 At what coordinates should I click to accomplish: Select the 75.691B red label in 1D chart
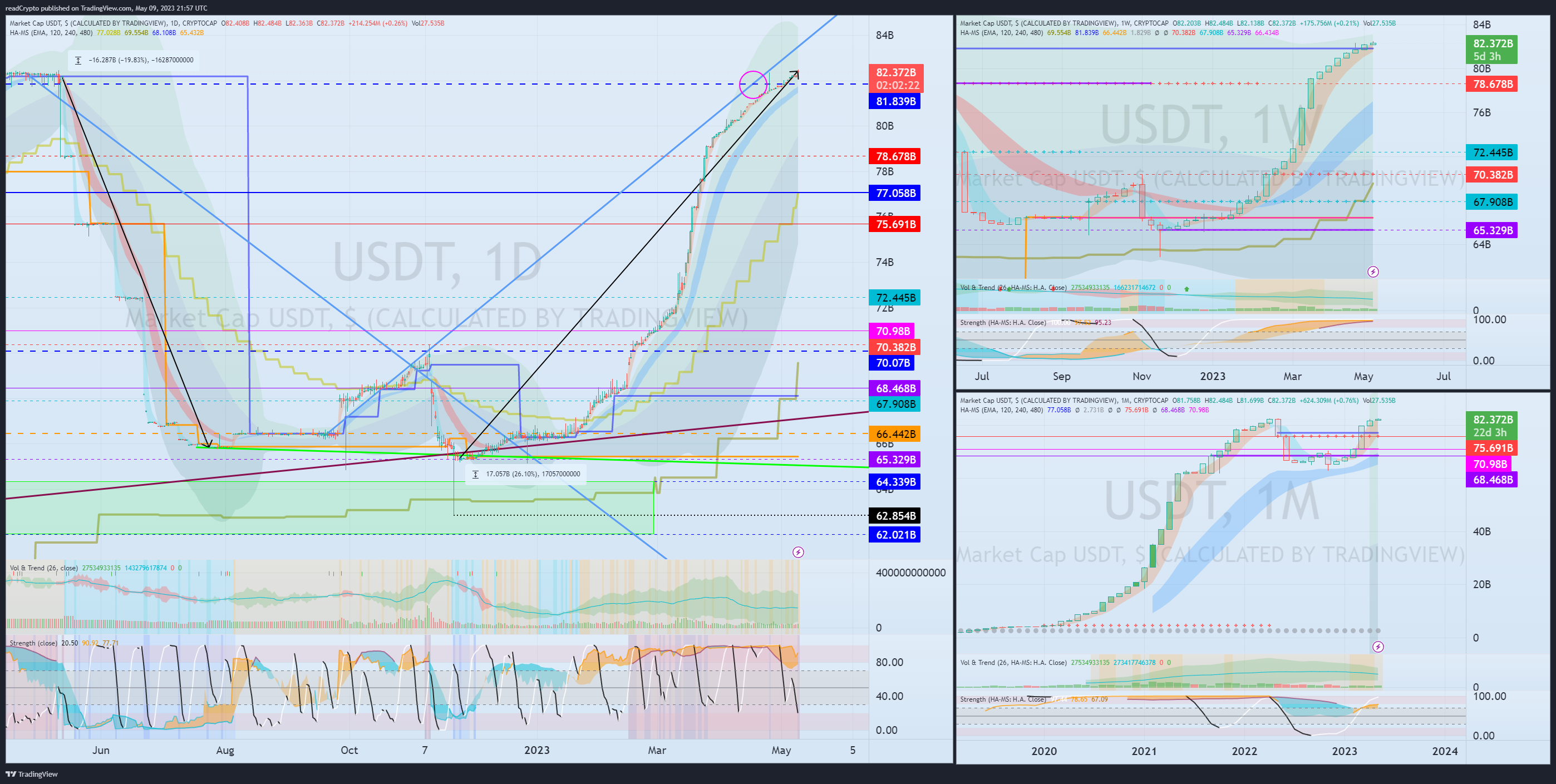pos(895,225)
